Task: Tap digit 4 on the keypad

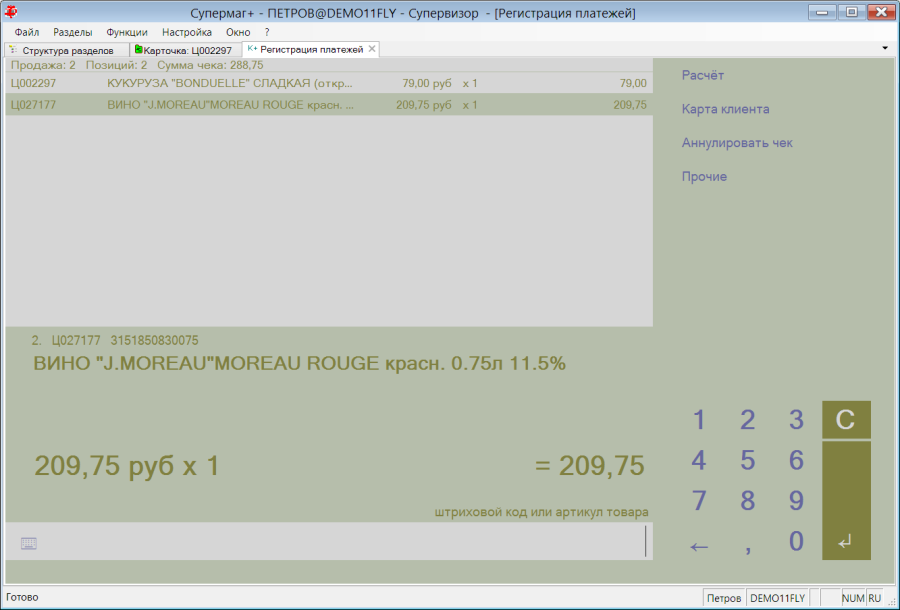Action: [x=699, y=460]
